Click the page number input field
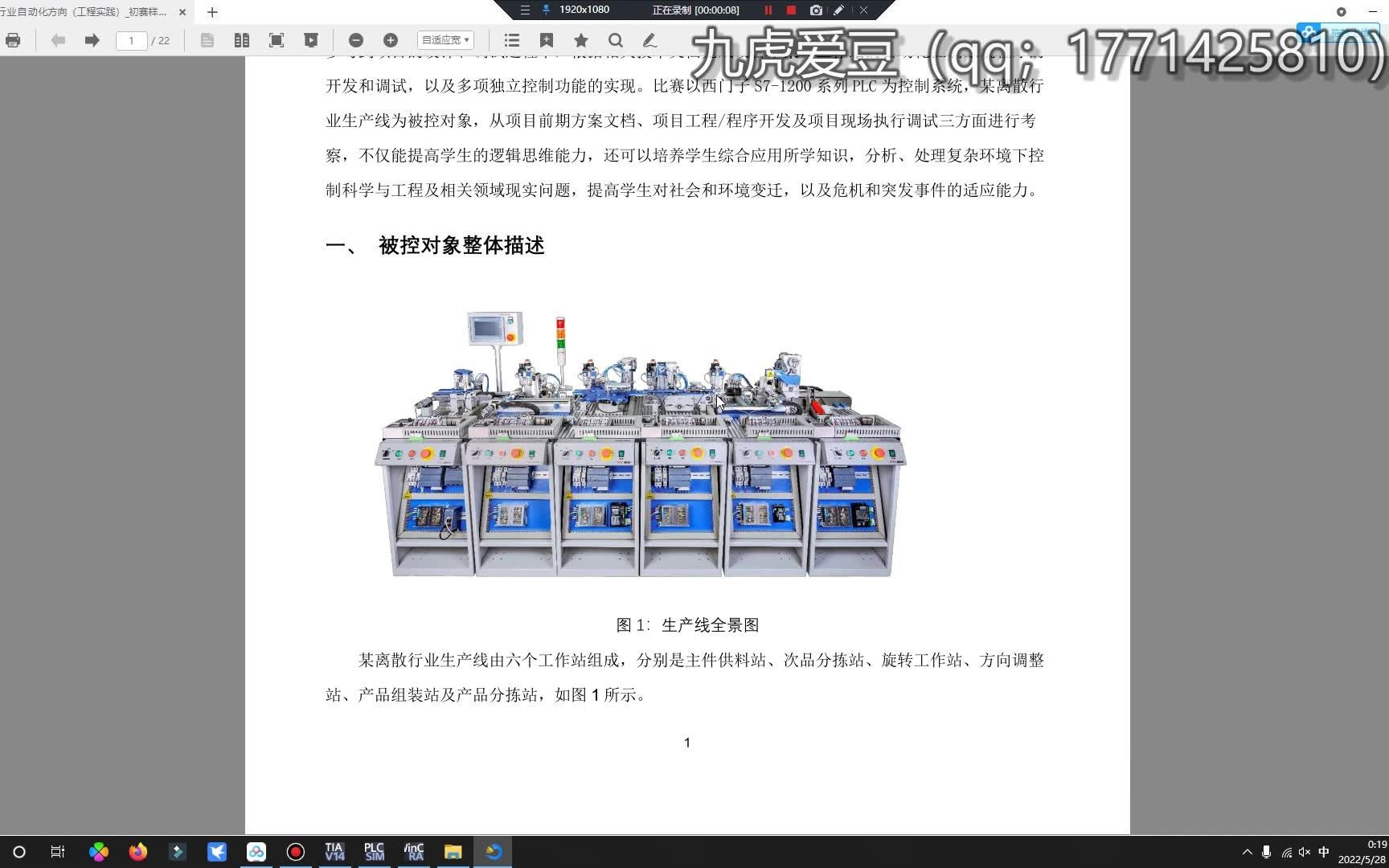 tap(131, 40)
